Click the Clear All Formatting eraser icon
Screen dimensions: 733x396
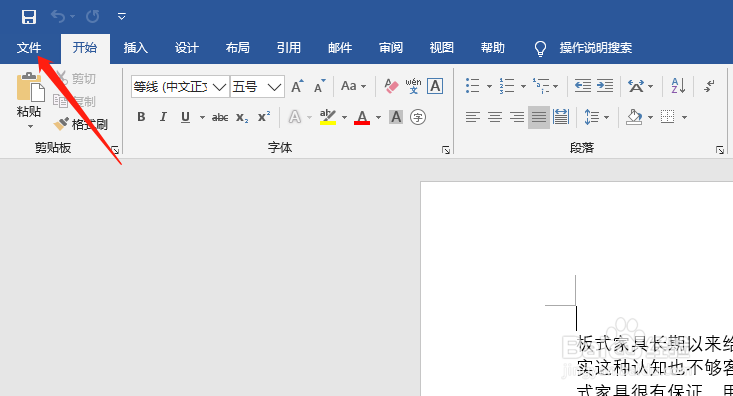pyautogui.click(x=391, y=86)
